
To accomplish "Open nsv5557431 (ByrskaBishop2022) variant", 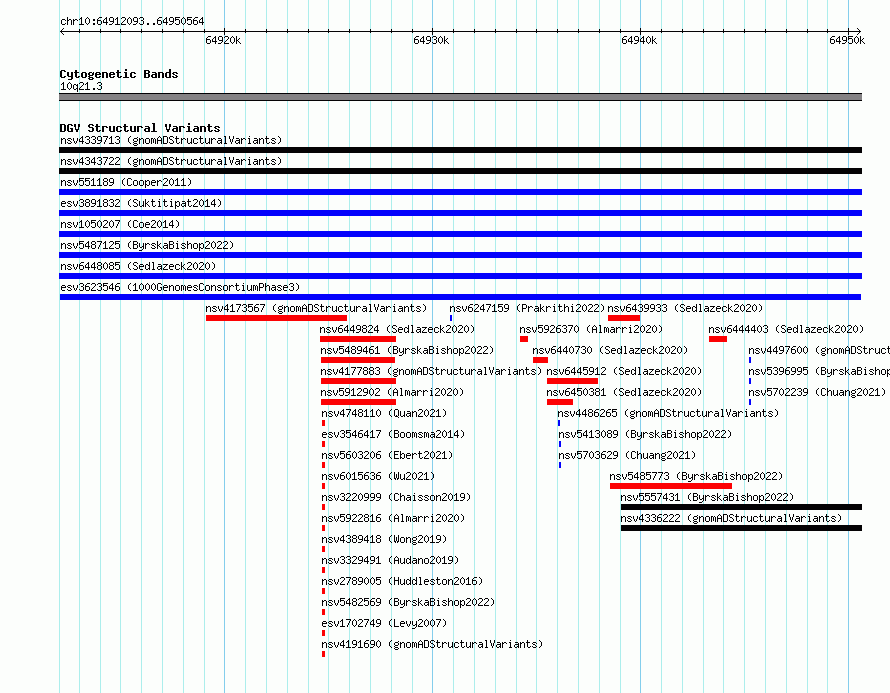I will [x=707, y=497].
